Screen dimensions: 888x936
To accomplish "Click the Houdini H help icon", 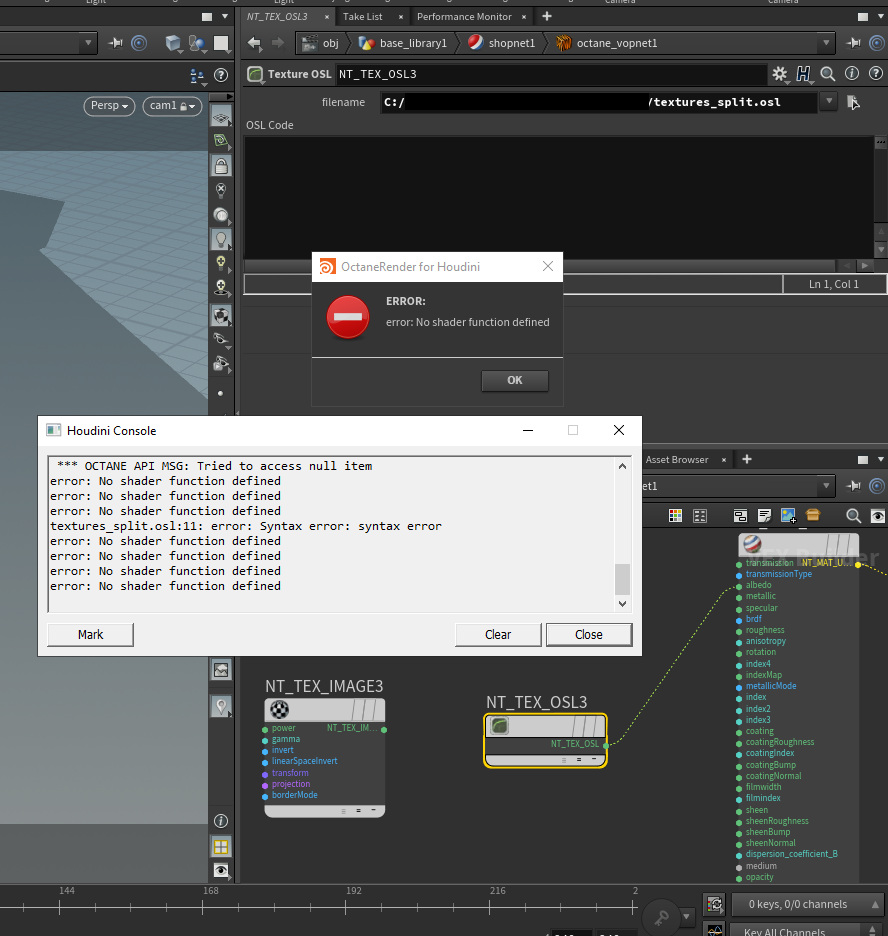I will [x=804, y=74].
